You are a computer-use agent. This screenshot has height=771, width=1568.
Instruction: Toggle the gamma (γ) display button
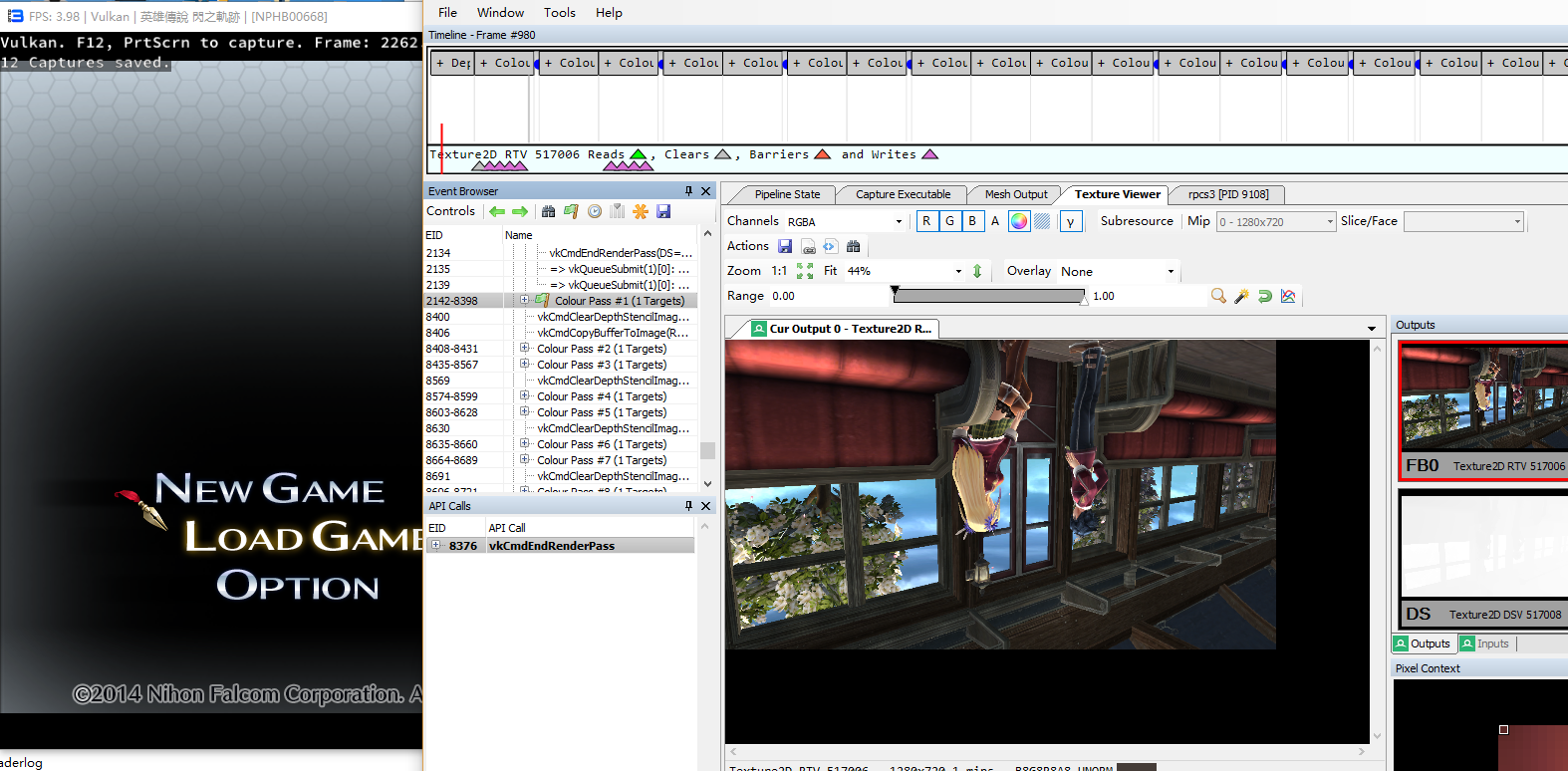pyautogui.click(x=1071, y=221)
